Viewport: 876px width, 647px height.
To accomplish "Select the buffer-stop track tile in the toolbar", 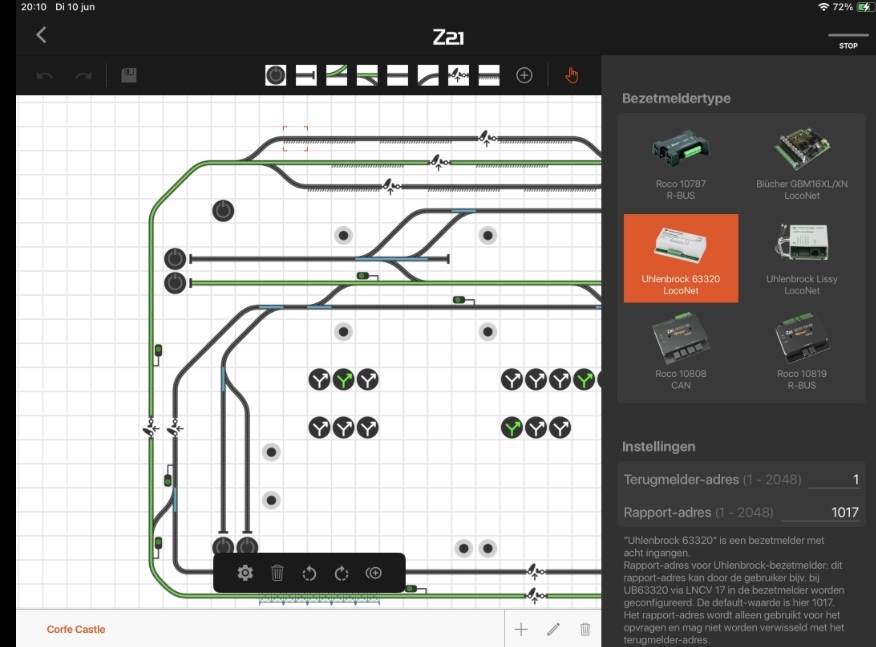I will [x=306, y=75].
